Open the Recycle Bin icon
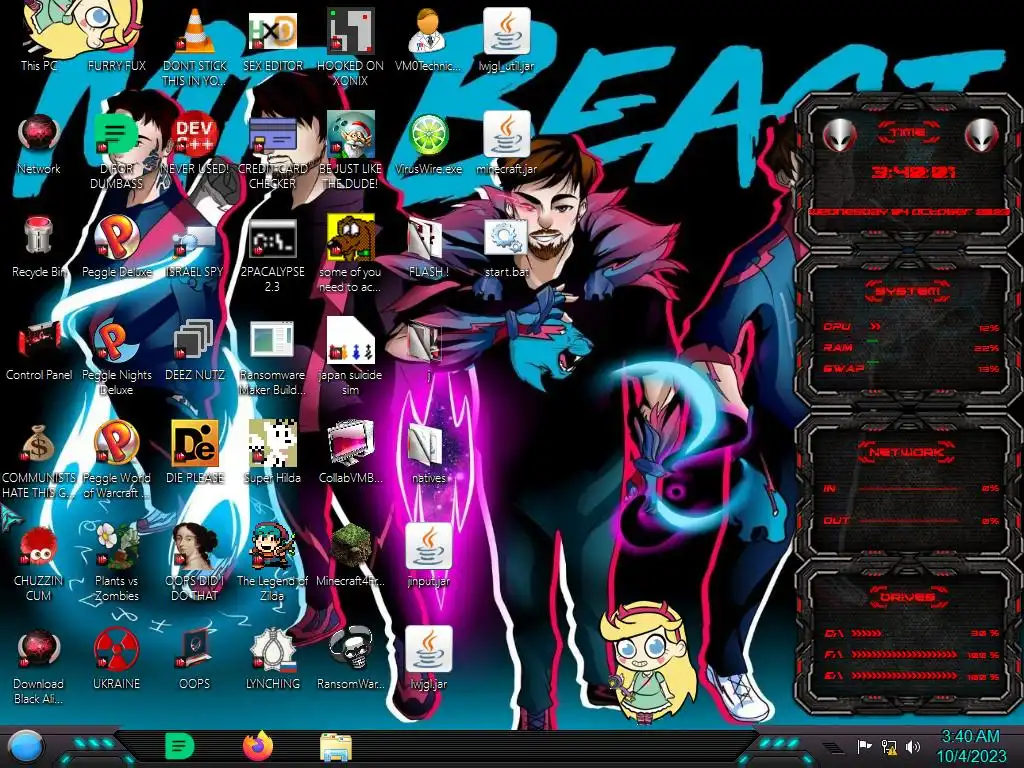1024x768 pixels. (39, 235)
